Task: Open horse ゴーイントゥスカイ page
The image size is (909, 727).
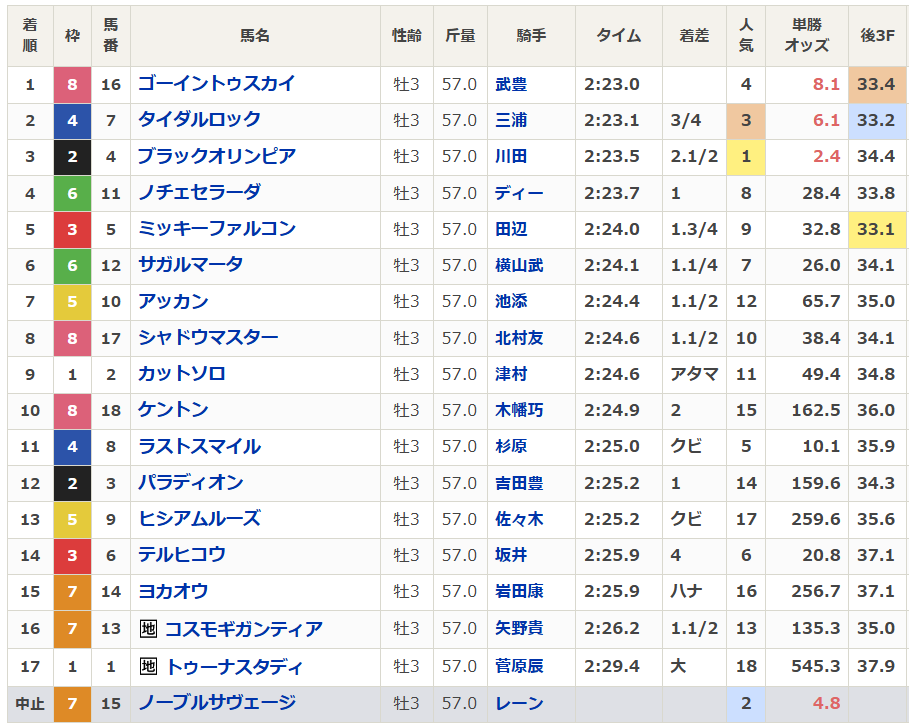Action: [217, 84]
